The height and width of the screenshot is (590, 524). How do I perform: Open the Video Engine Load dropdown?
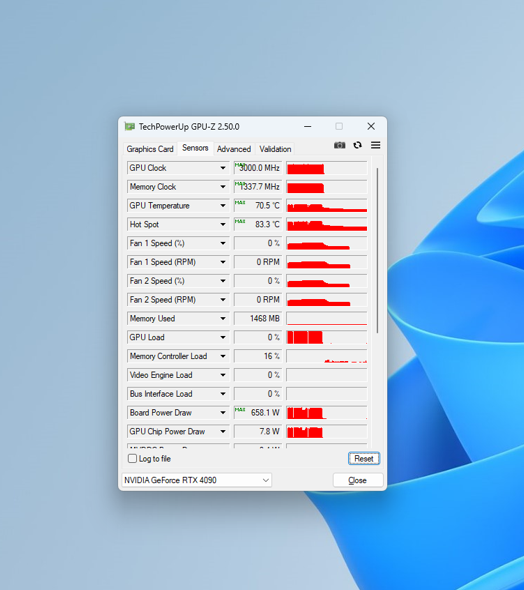tap(223, 375)
